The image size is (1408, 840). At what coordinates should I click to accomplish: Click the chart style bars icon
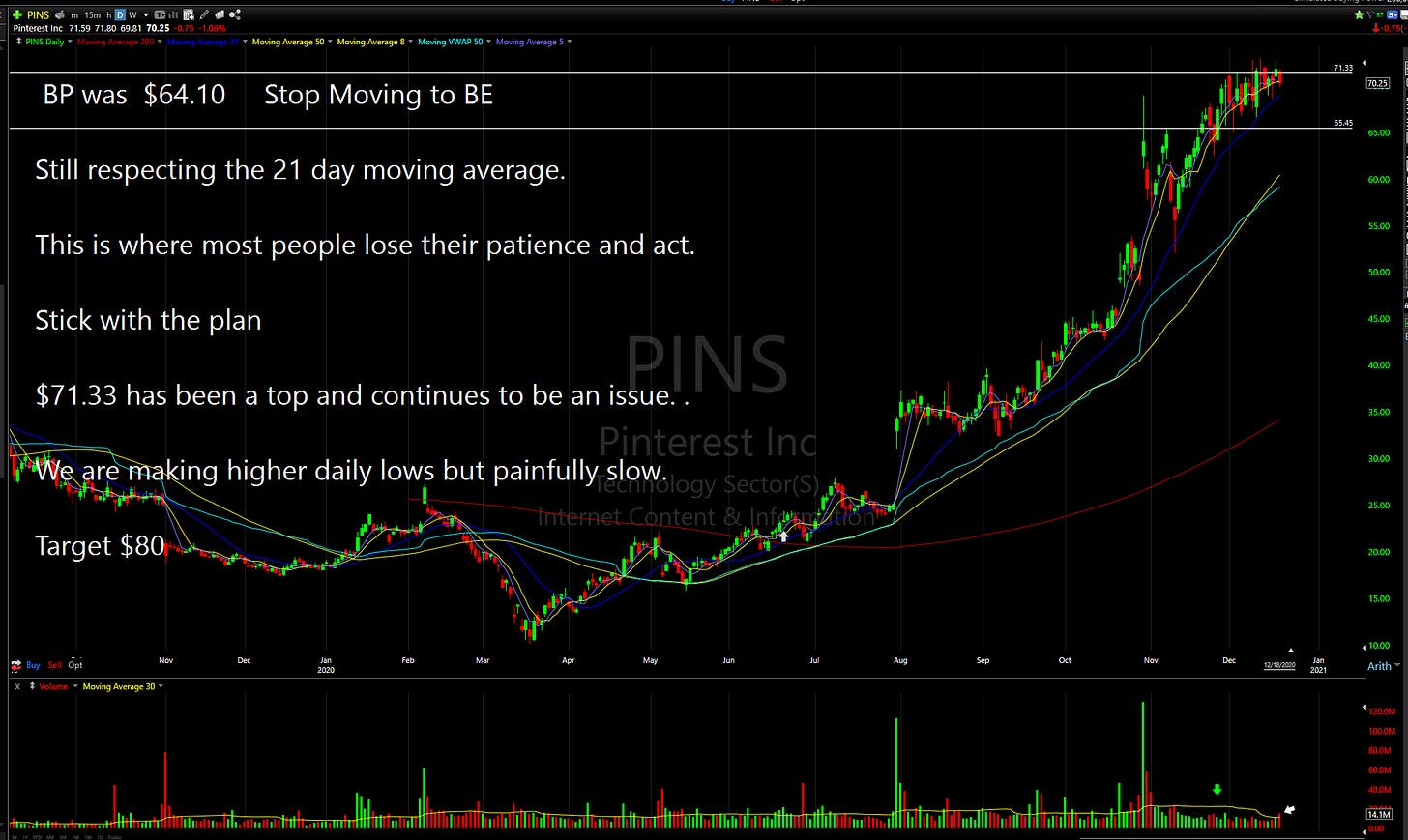click(173, 15)
